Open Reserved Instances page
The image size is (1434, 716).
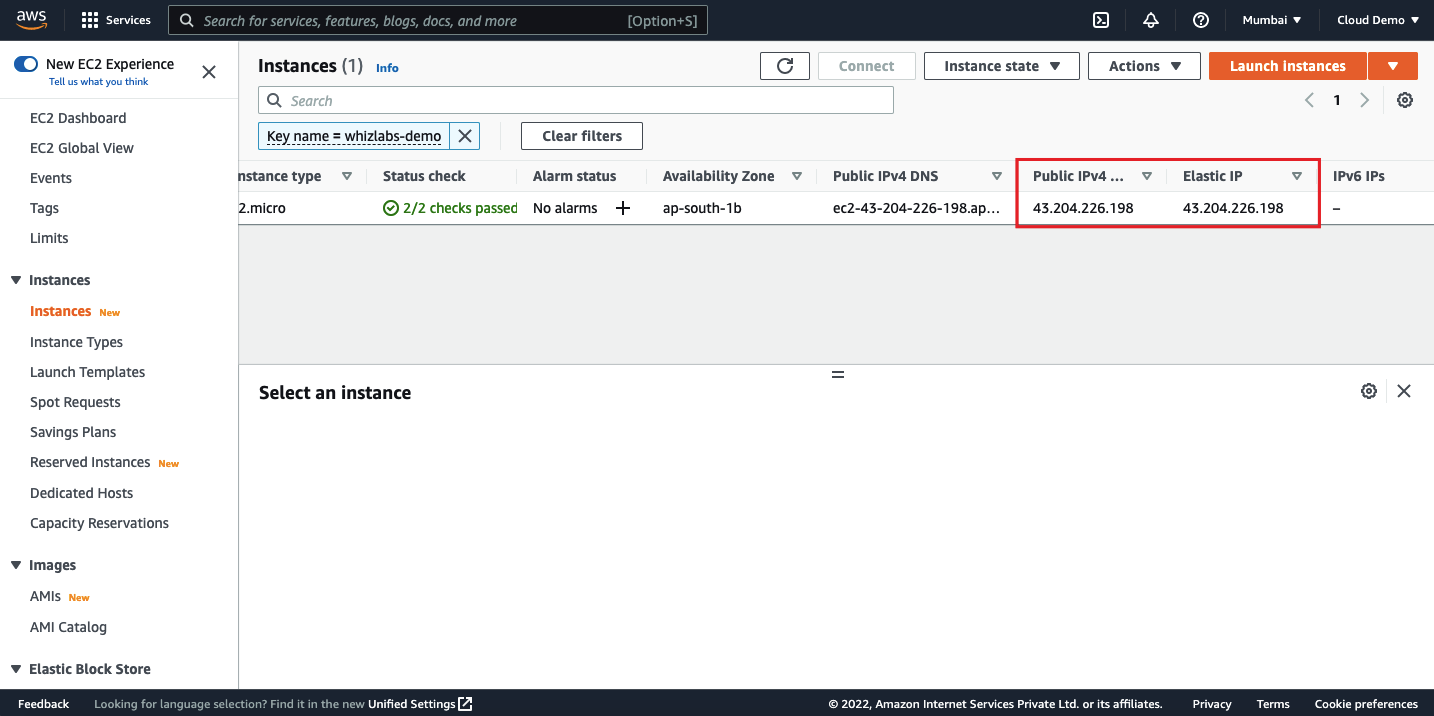click(x=90, y=462)
